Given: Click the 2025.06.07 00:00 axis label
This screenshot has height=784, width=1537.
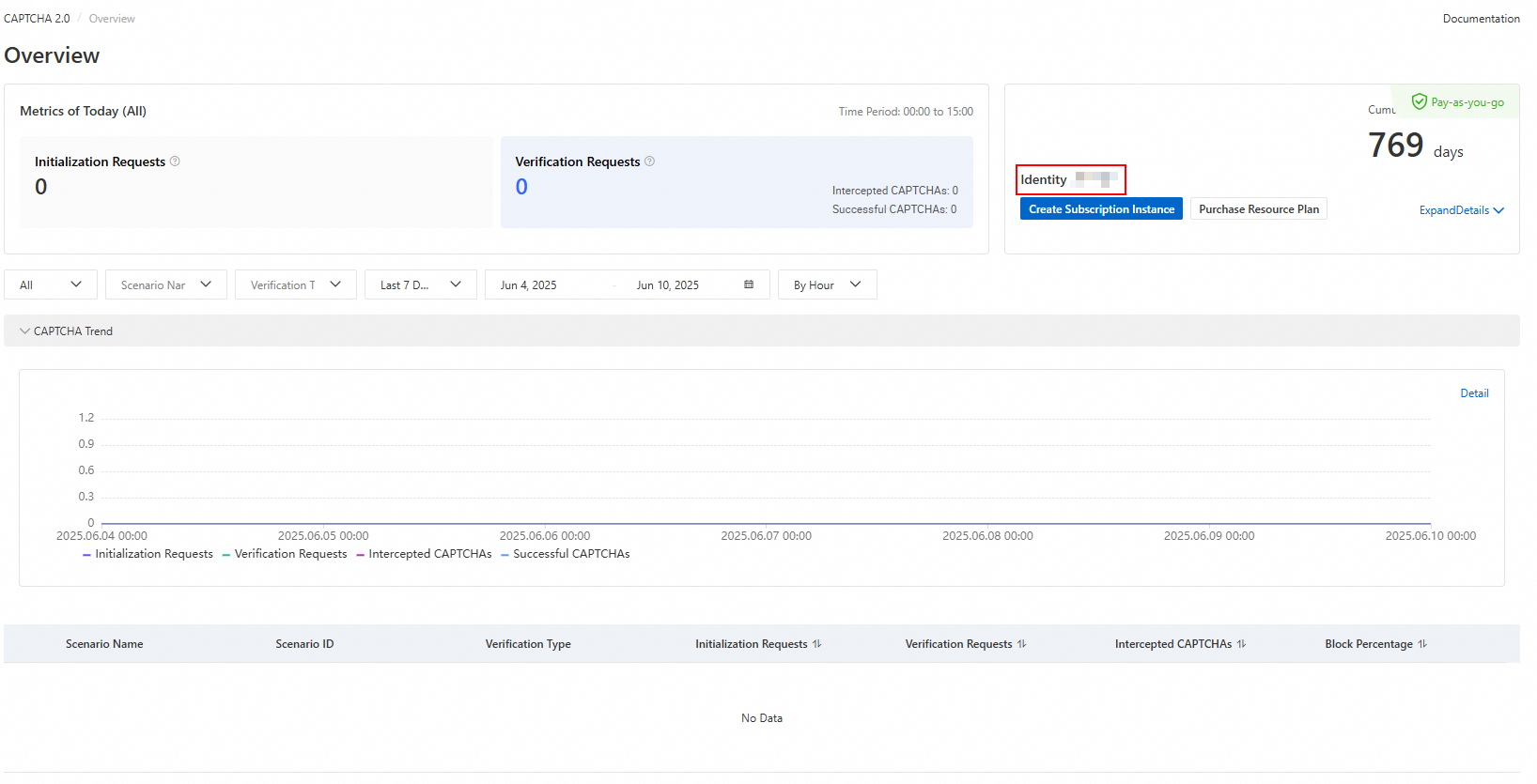Looking at the screenshot, I should tap(767, 536).
